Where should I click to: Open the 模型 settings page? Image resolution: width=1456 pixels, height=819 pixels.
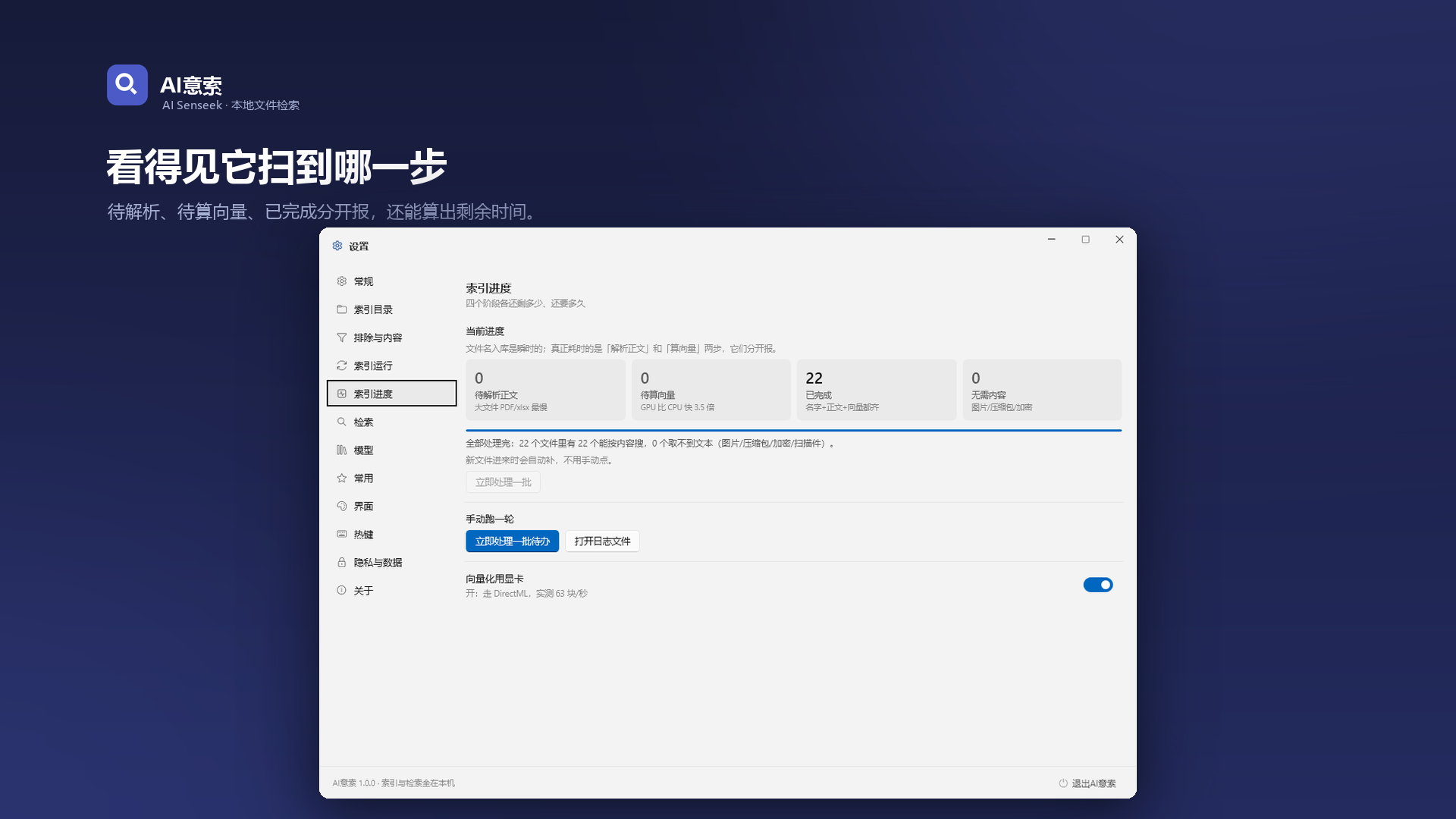tap(391, 450)
